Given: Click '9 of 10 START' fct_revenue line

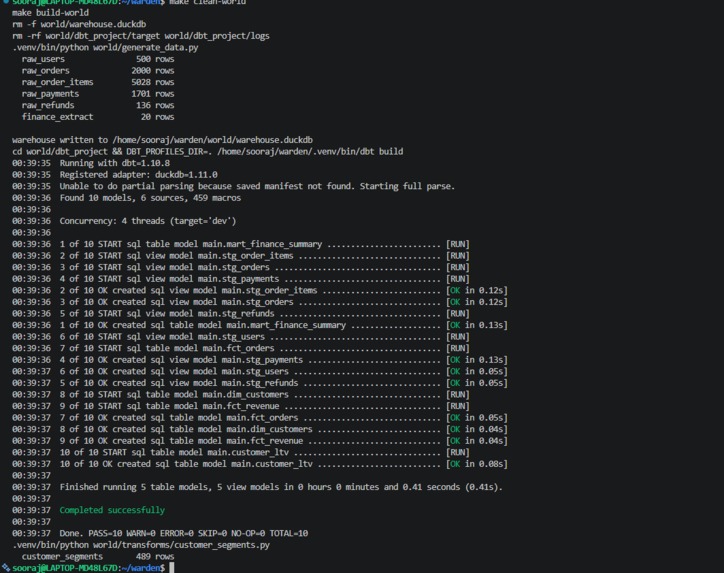Looking at the screenshot, I should coord(241,406).
